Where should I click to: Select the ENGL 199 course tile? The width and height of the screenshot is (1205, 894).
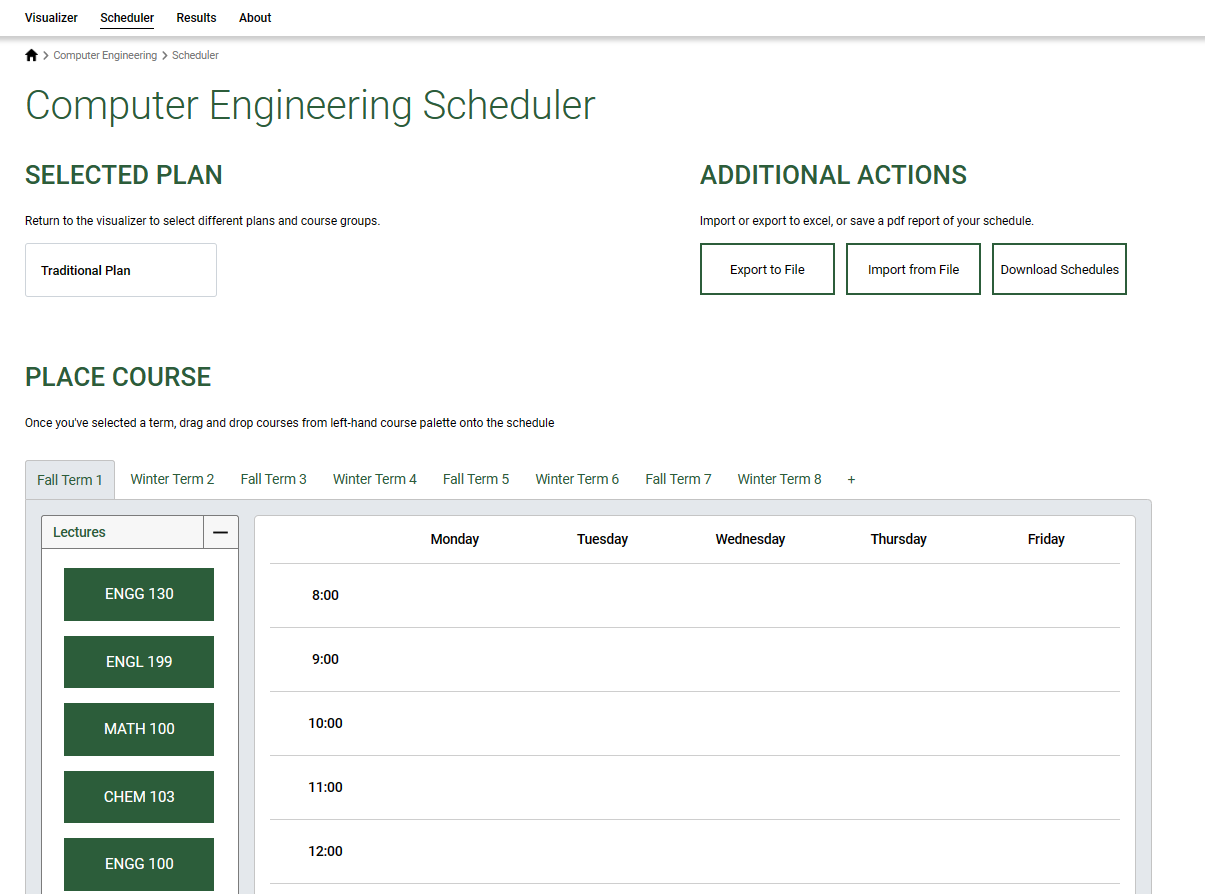(138, 661)
